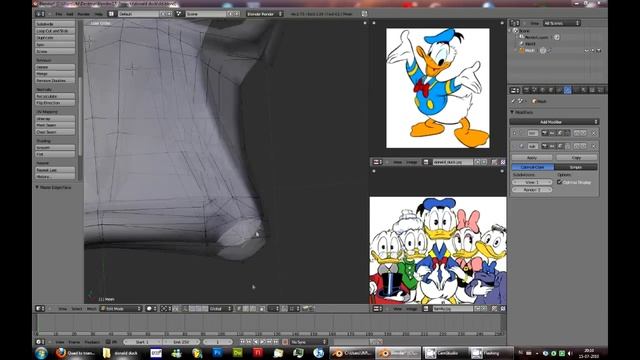Open the Help menu
This screenshot has height=360, width=640.
98,14
